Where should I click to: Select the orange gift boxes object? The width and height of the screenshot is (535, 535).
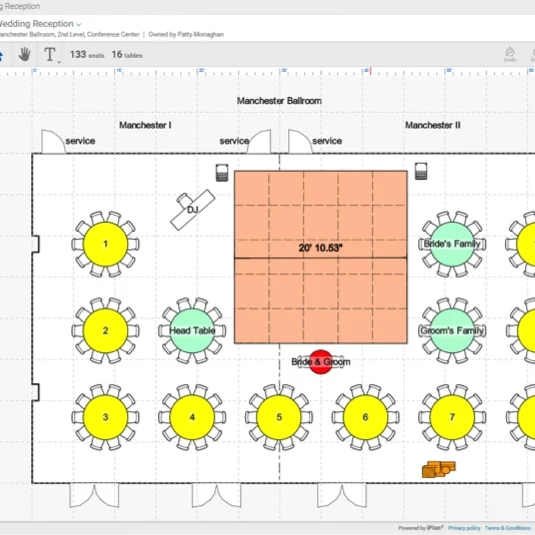[439, 469]
